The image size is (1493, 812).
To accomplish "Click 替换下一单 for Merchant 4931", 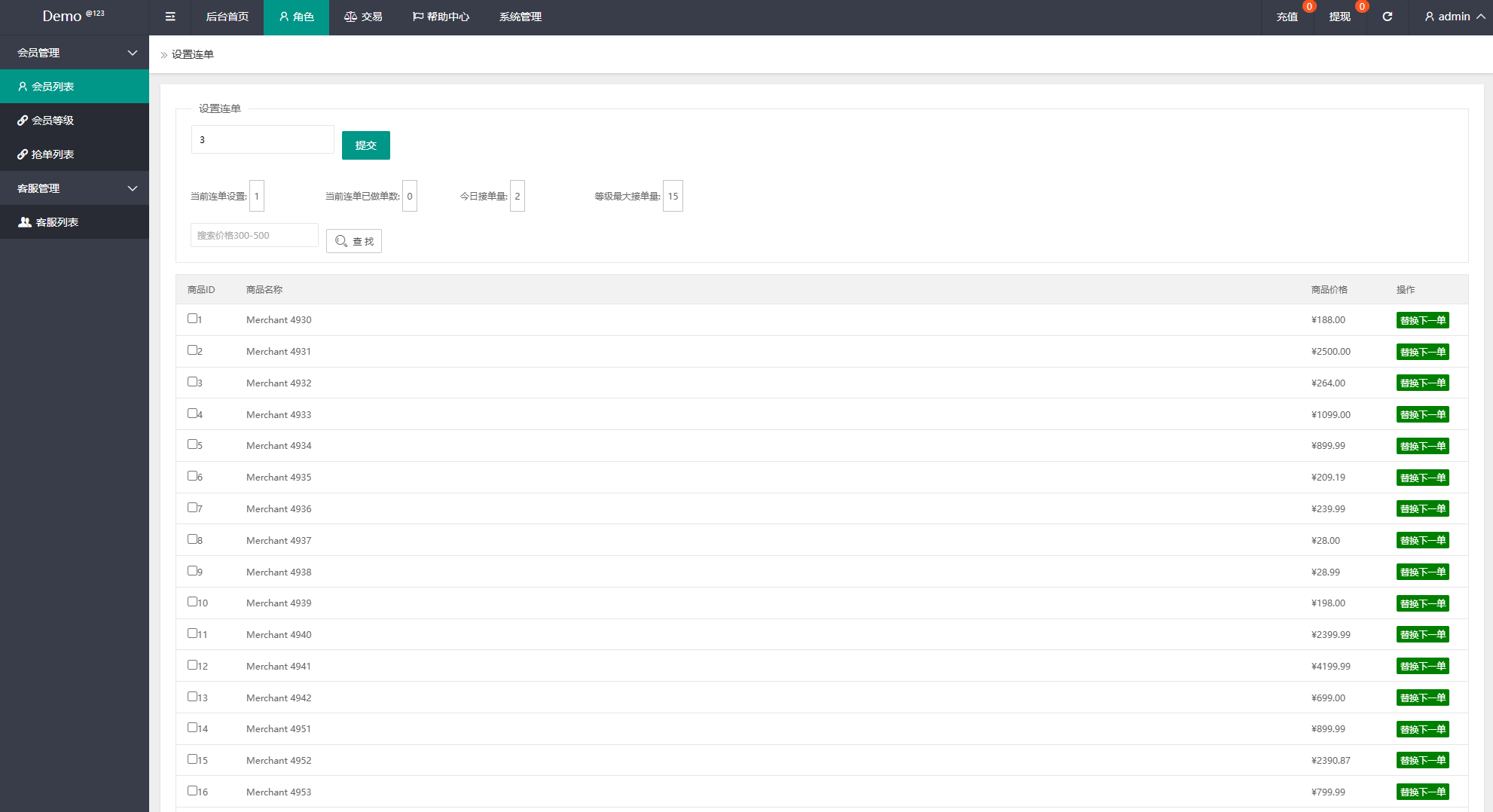I will [1422, 352].
